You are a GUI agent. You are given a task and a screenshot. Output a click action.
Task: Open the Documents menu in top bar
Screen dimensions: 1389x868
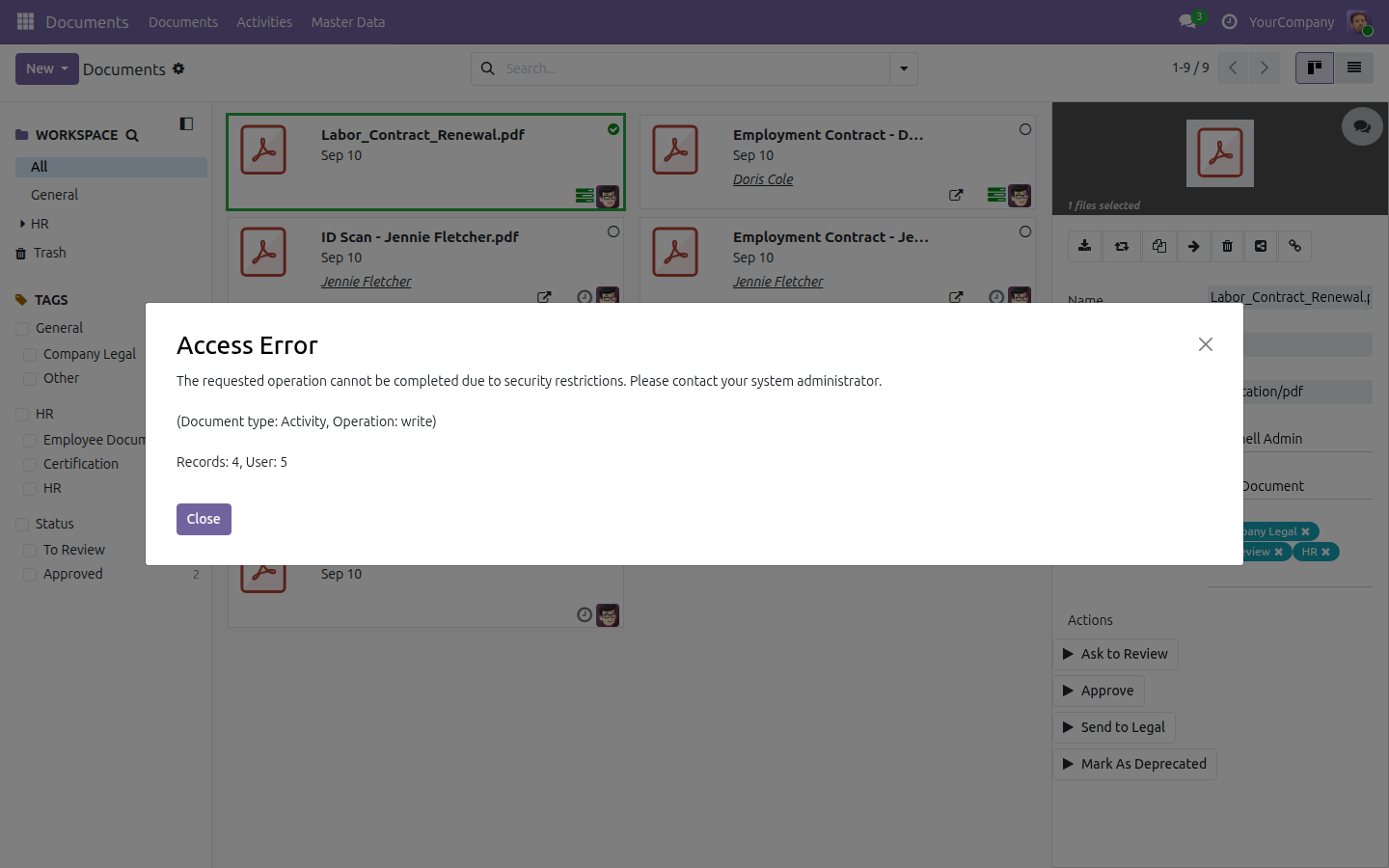[x=183, y=22]
